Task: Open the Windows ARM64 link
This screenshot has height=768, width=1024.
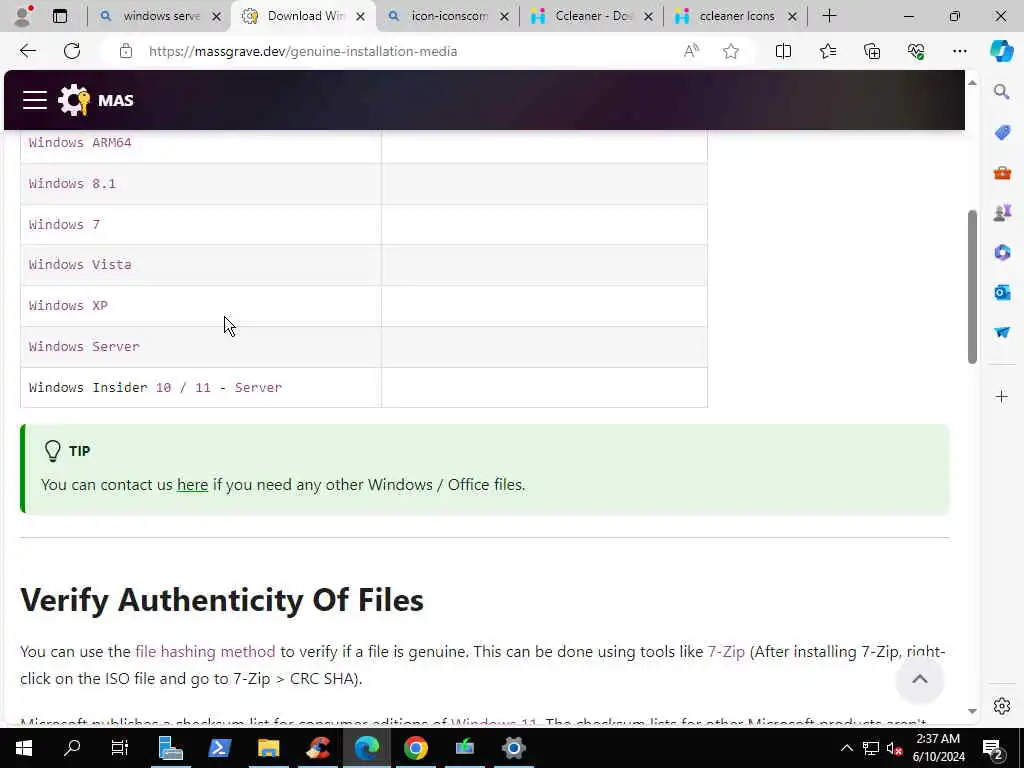Action: click(x=80, y=142)
